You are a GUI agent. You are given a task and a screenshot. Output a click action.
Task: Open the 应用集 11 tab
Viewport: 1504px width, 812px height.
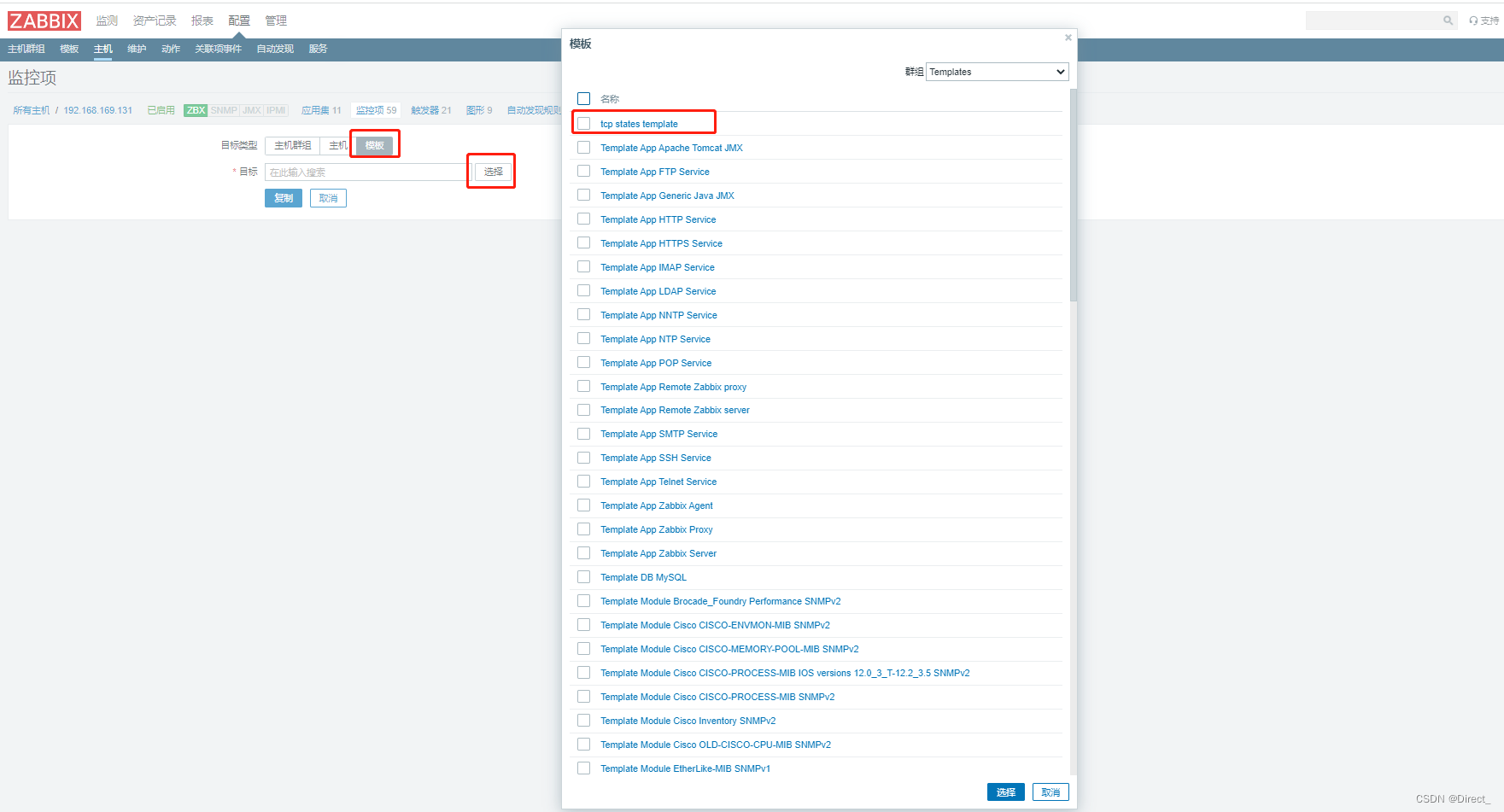click(x=321, y=110)
